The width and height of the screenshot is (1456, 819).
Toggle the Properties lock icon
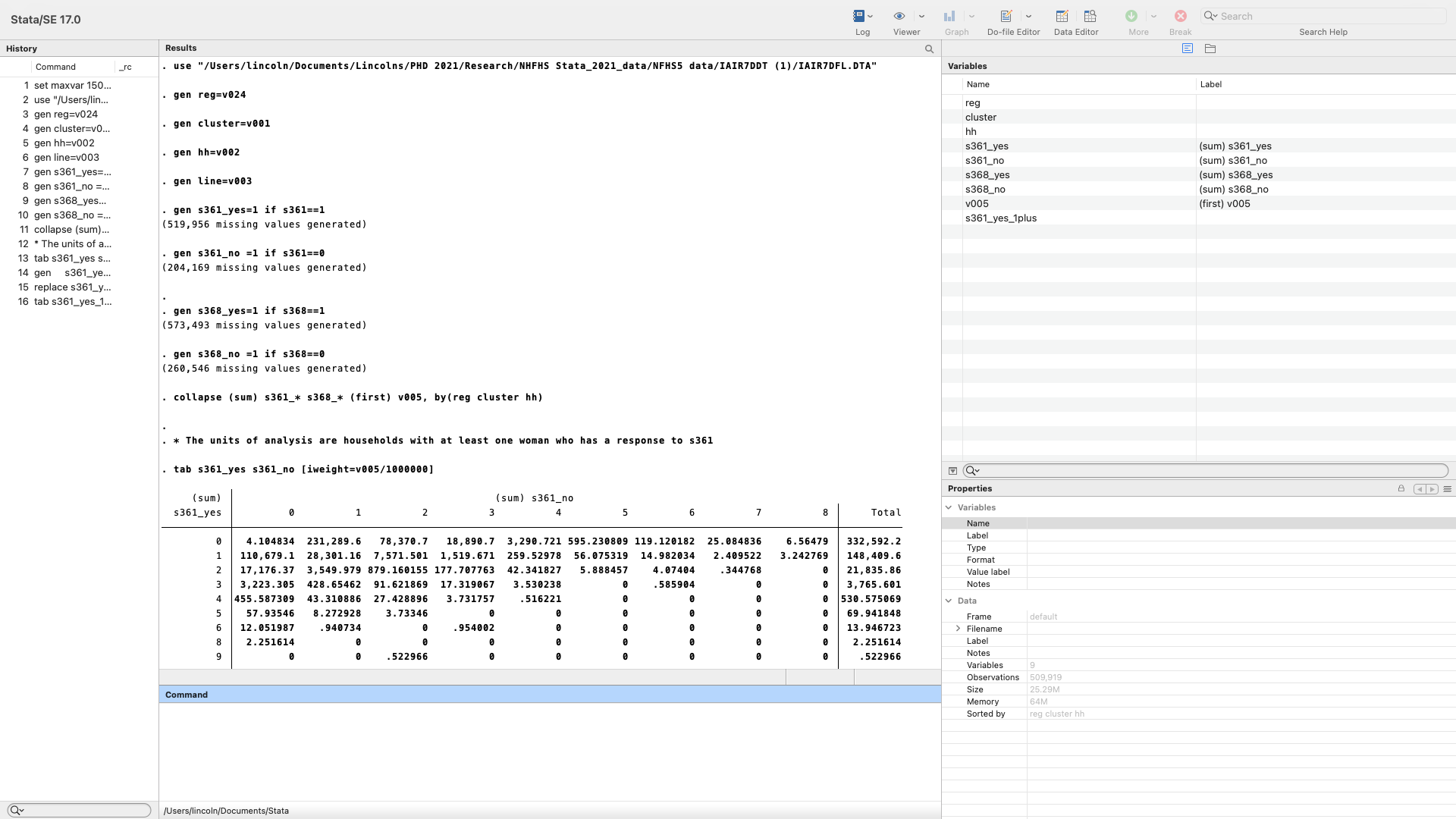point(1401,489)
